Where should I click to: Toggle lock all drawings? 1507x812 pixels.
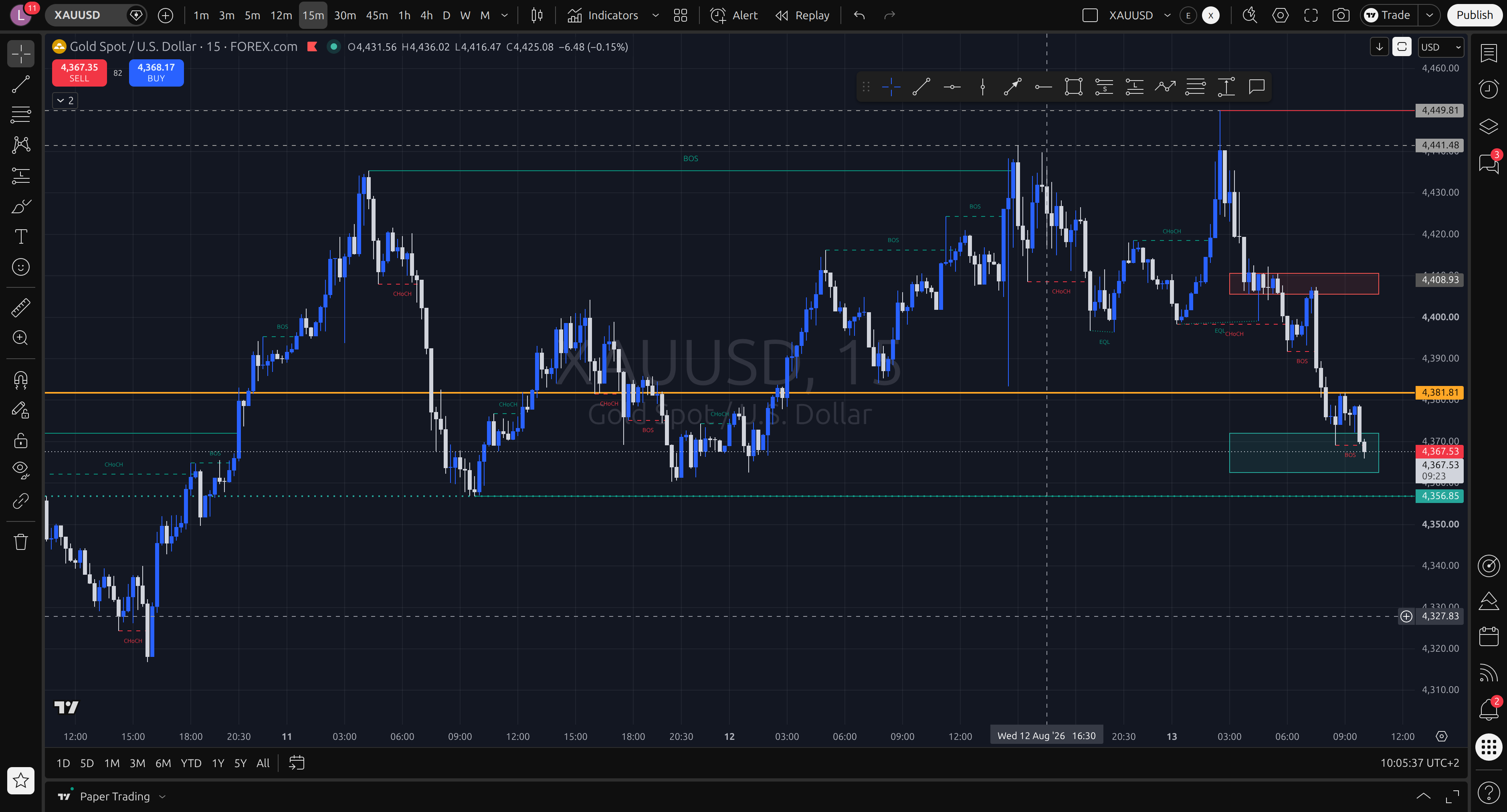pos(21,440)
